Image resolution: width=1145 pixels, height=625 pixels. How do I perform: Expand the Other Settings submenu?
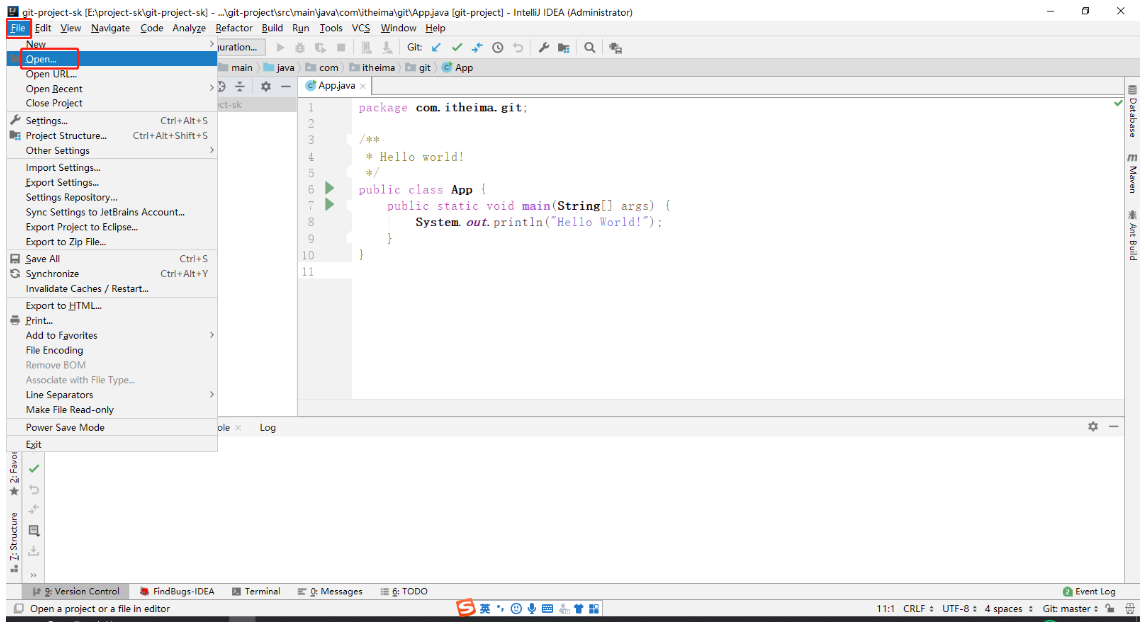pos(112,150)
